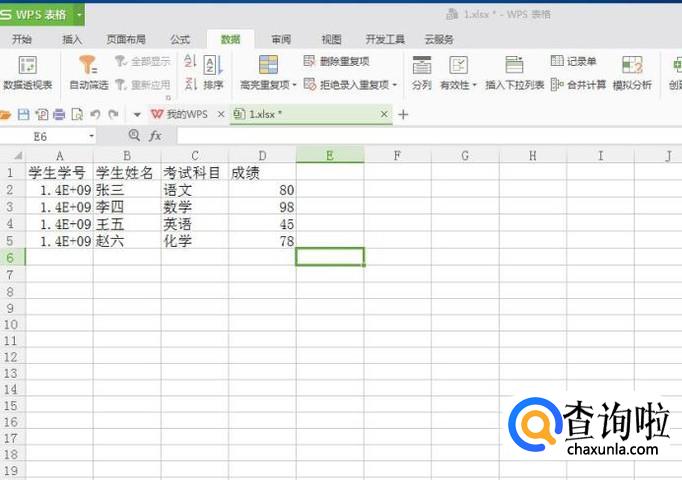Expand the filter group dialog launcher
682x480 pixels.
pyautogui.click(x=168, y=98)
